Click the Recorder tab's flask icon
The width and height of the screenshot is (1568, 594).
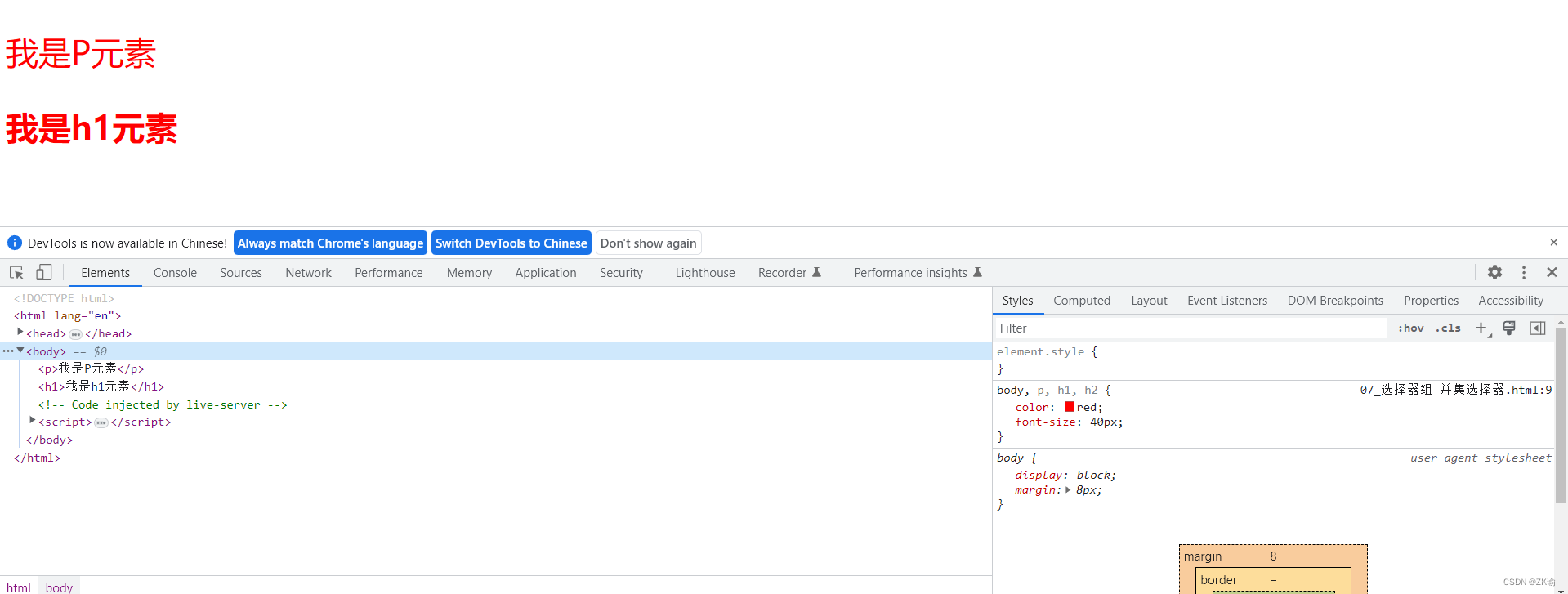pyautogui.click(x=816, y=272)
